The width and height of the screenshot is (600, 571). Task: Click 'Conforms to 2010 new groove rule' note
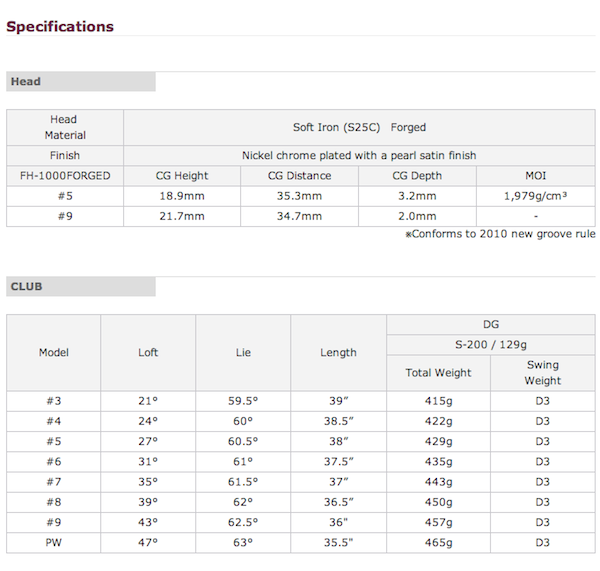tap(501, 234)
